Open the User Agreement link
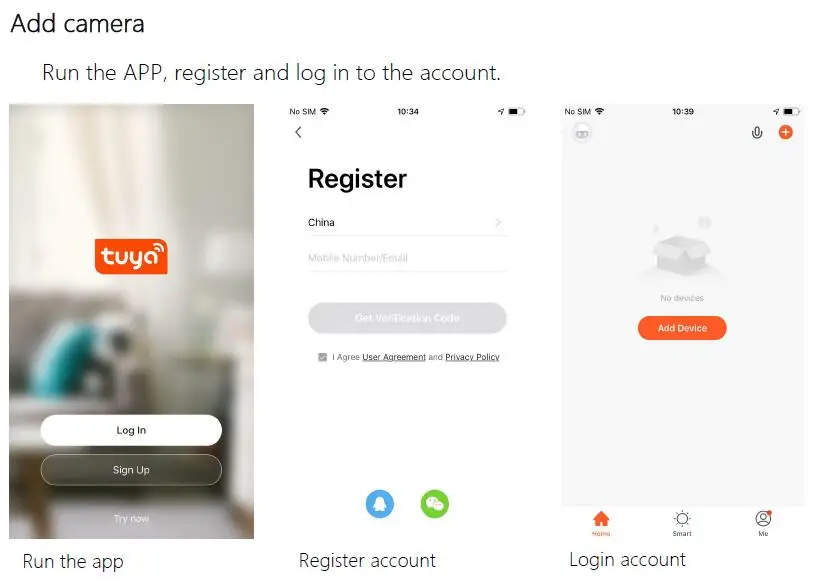The width and height of the screenshot is (815, 586). [394, 357]
